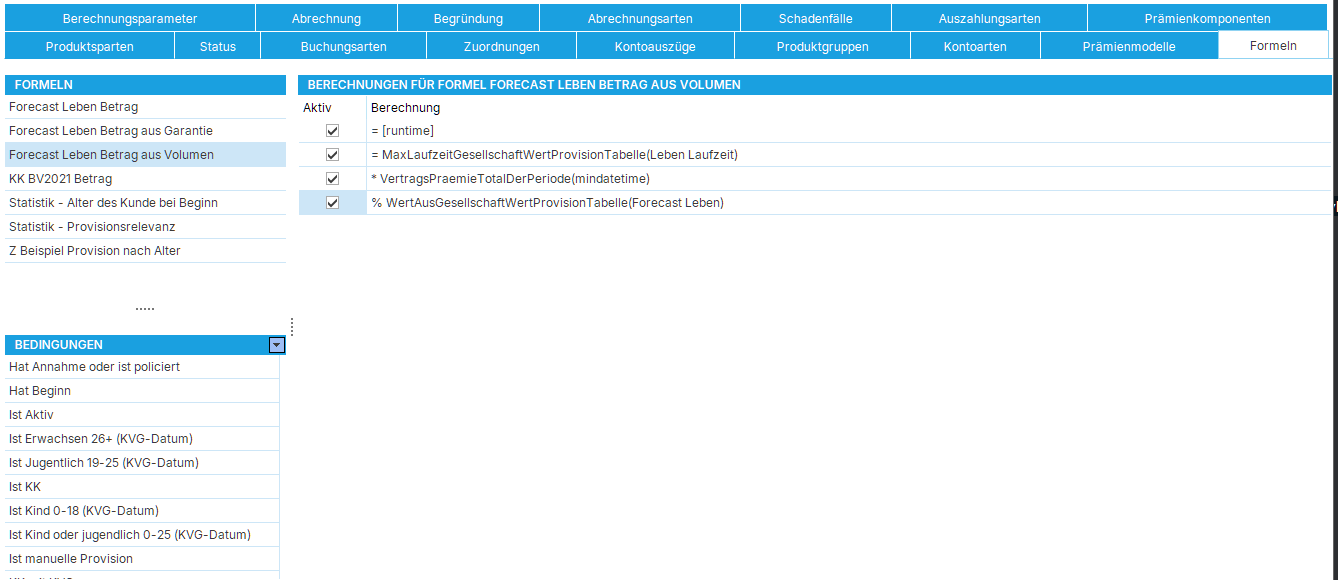Open the Bedingungen header dropdown arrow

point(277,345)
